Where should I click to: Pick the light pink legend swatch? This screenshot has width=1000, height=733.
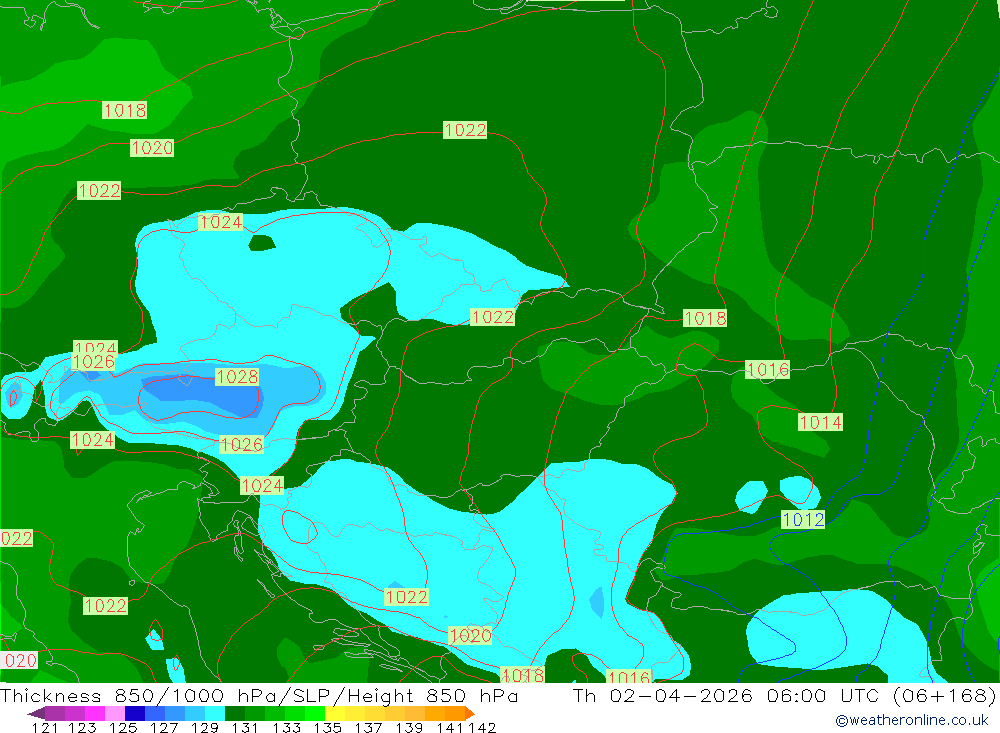[114, 713]
